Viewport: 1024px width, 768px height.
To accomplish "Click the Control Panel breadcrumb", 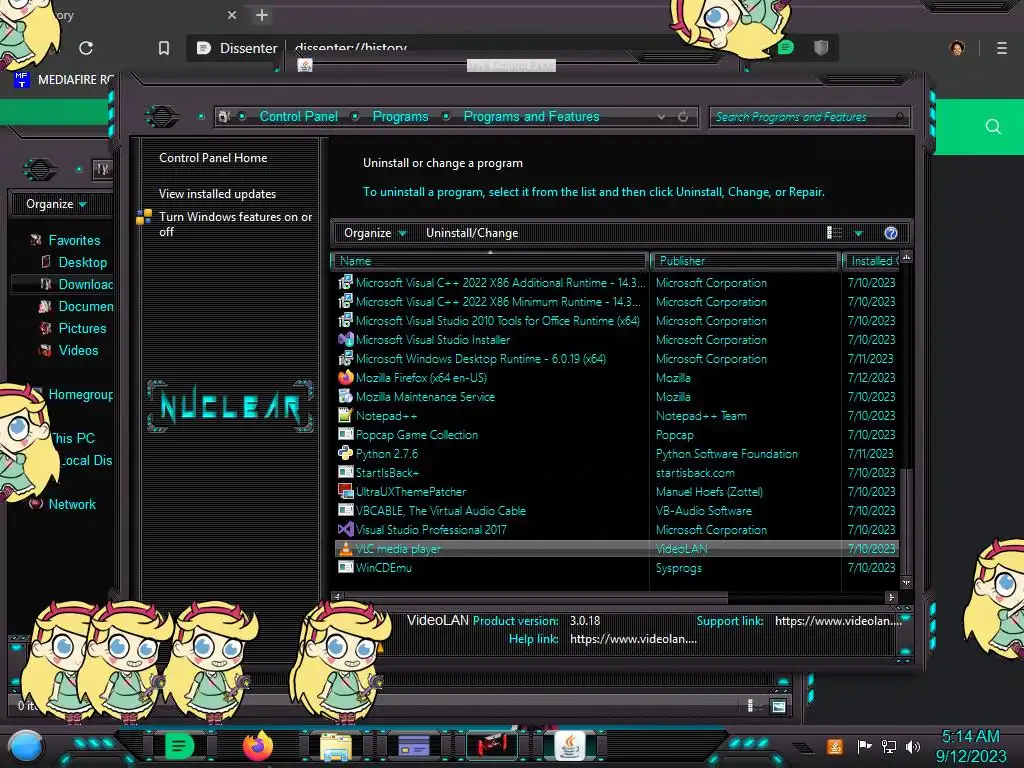I will (298, 116).
